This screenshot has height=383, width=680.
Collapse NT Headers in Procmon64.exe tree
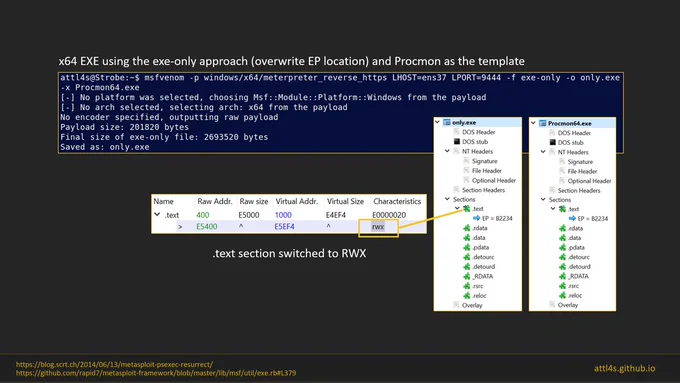click(543, 152)
